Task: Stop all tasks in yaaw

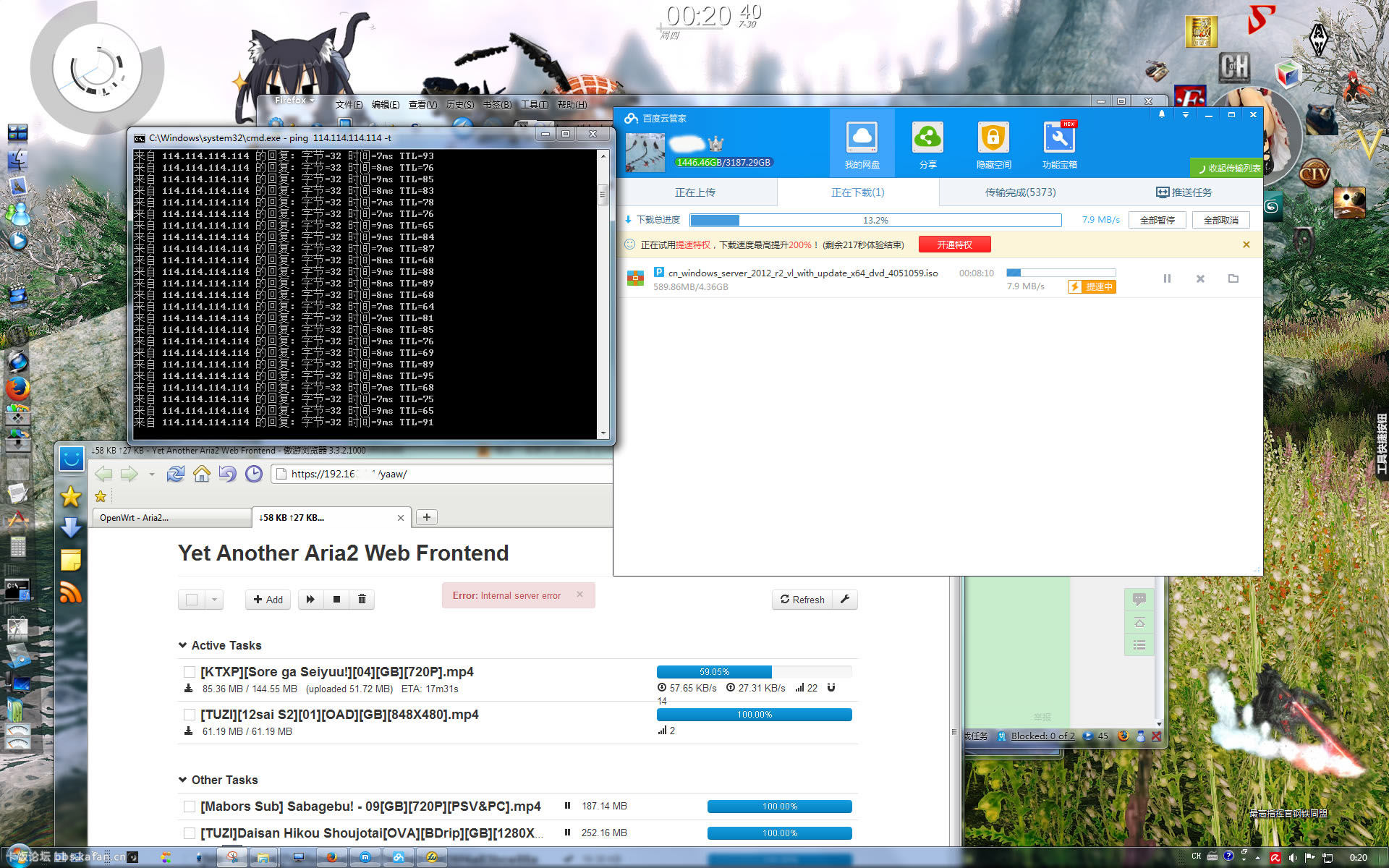Action: [336, 599]
